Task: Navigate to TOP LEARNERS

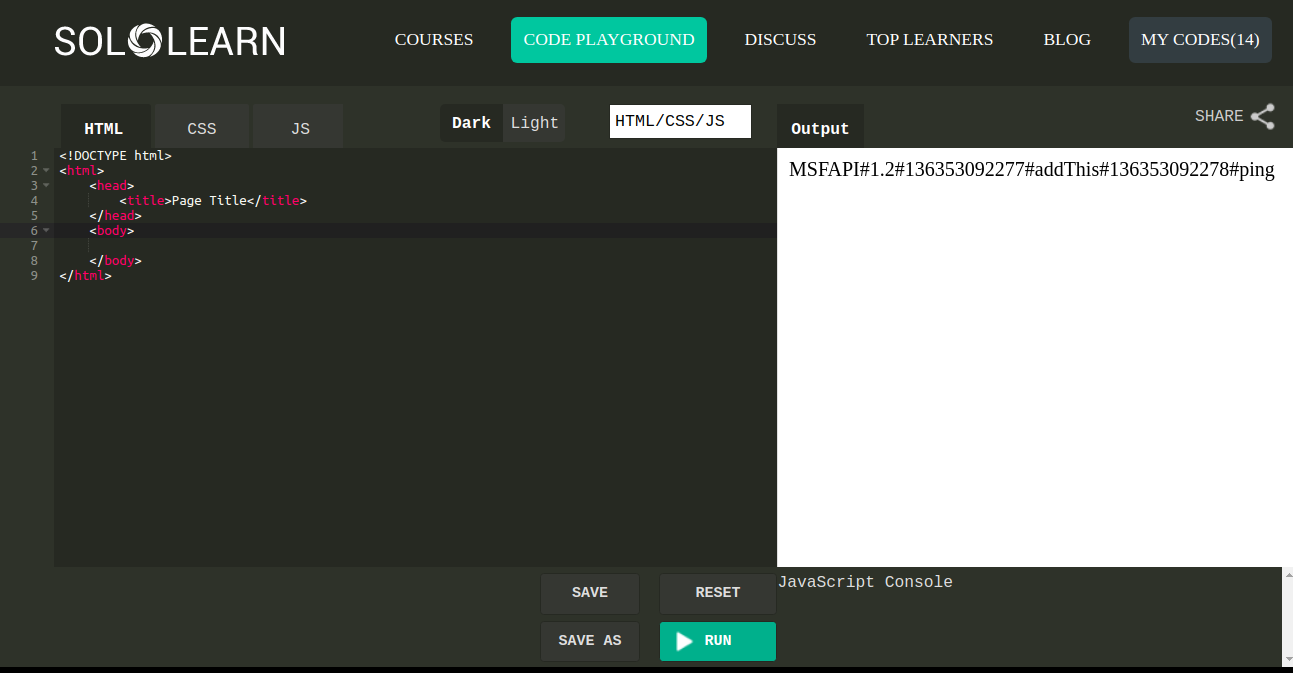Action: tap(929, 40)
